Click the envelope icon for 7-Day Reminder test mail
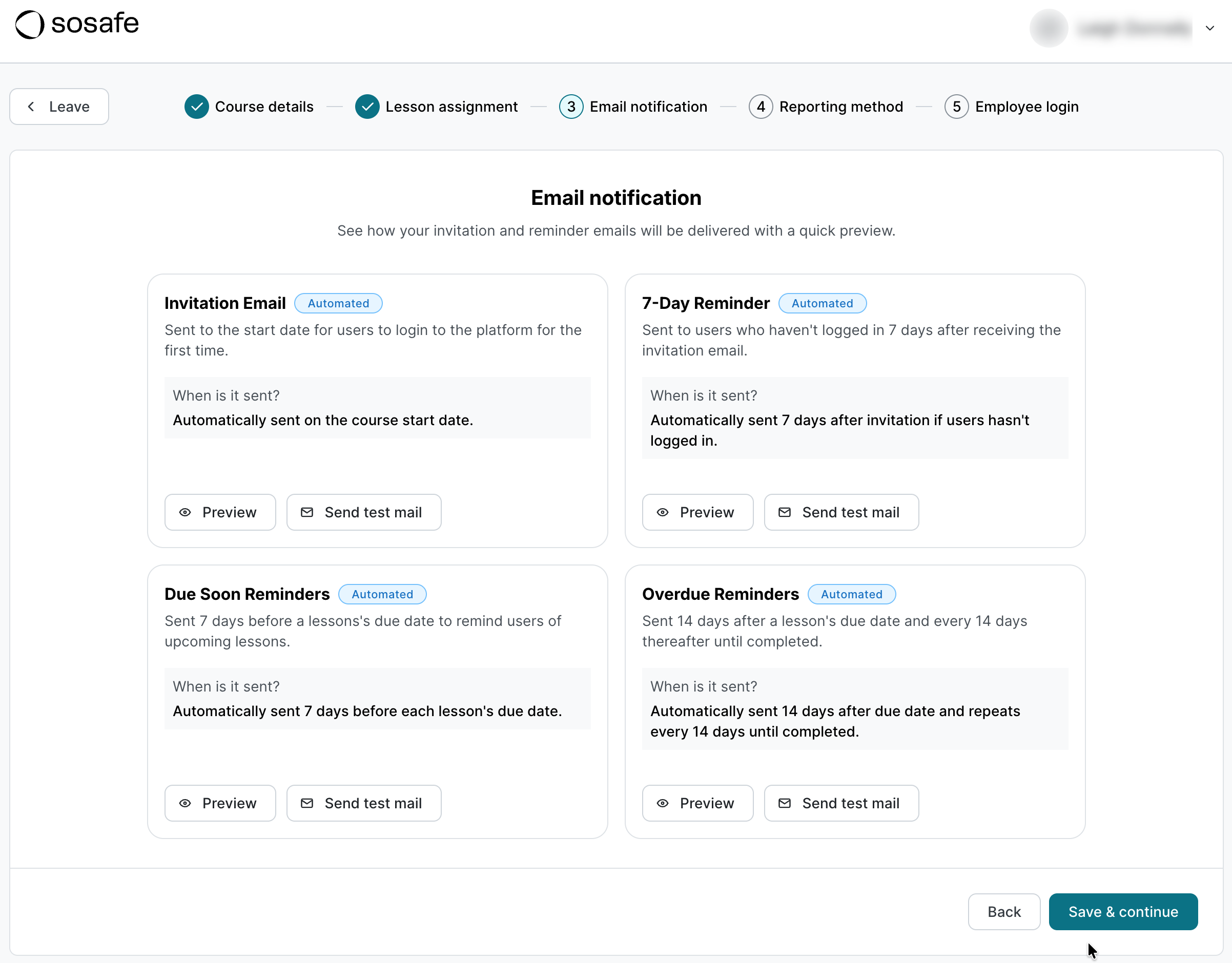Screen dimensions: 1232x963 point(784,512)
